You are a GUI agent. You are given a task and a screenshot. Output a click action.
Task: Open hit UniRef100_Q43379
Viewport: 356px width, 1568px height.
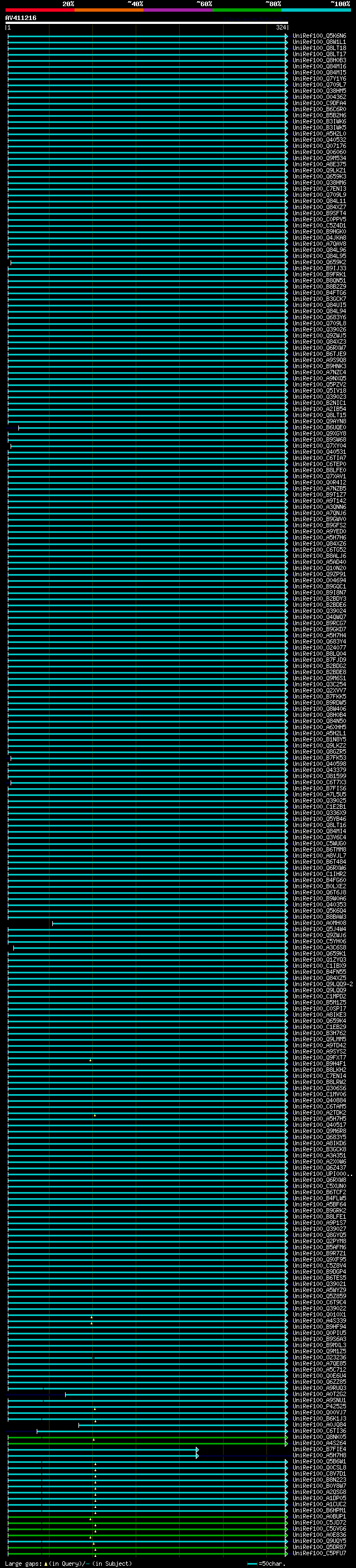(x=319, y=770)
